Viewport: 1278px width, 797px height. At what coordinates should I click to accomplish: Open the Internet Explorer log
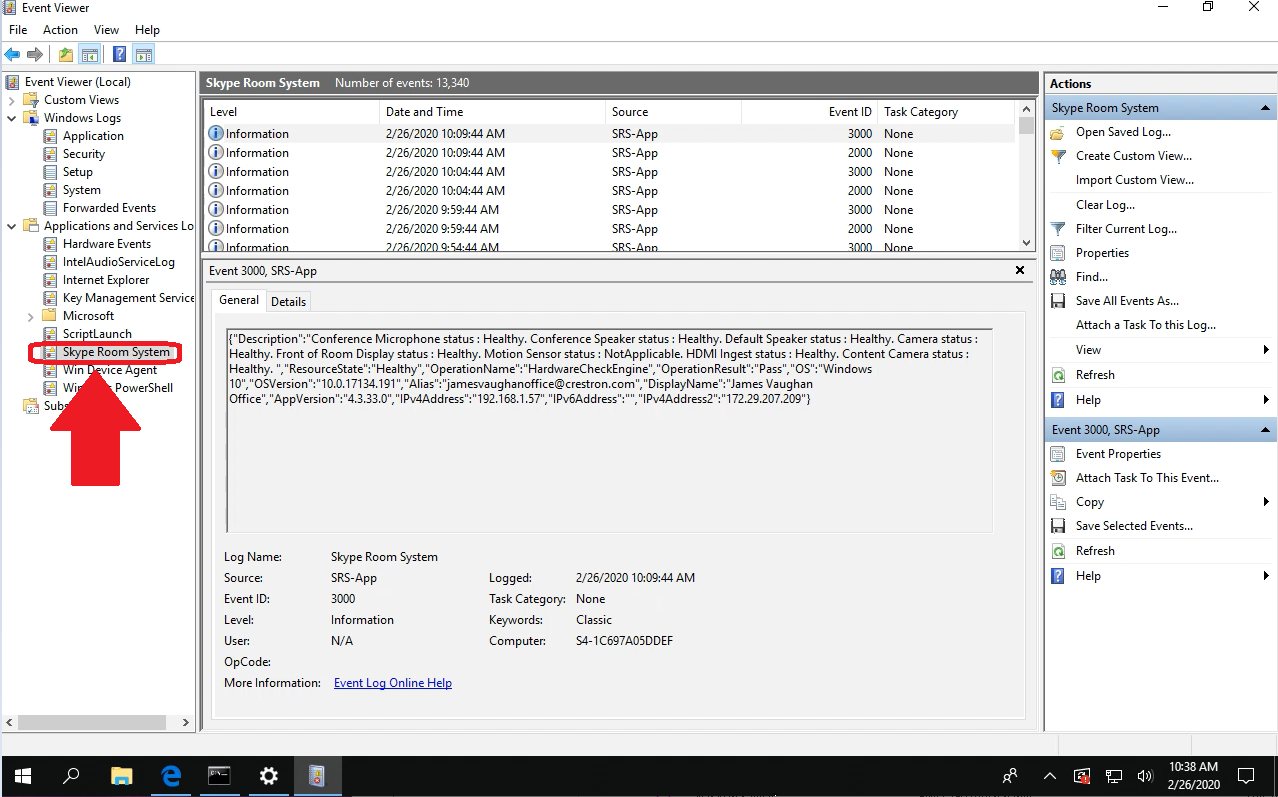click(x=106, y=280)
